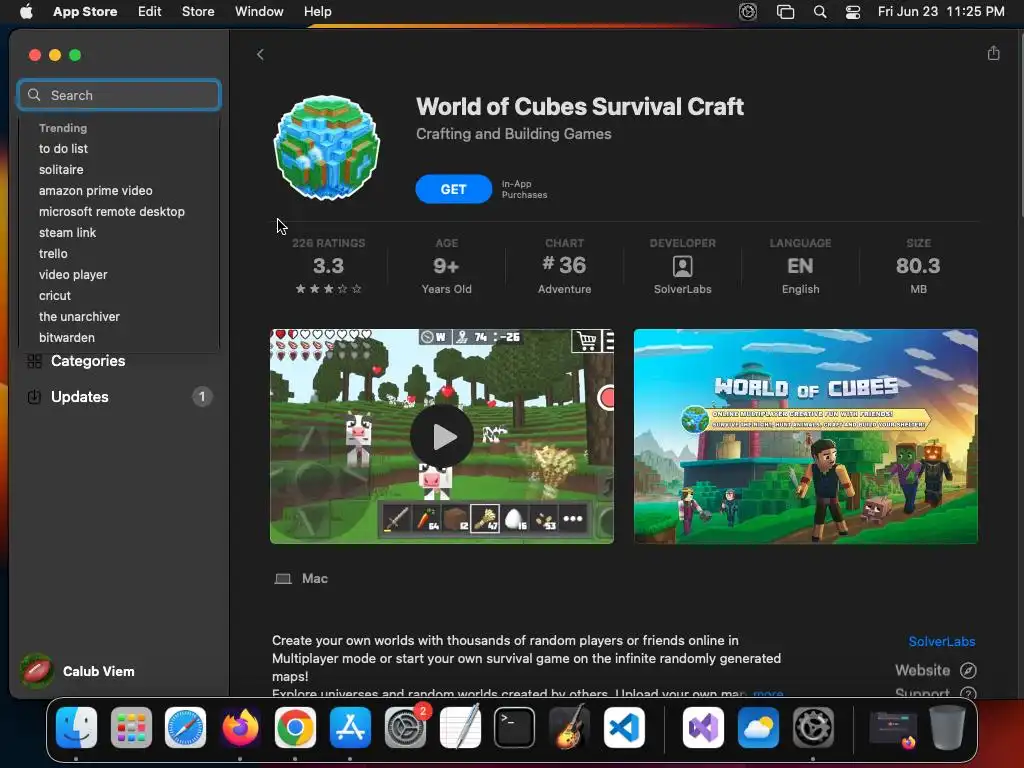Open System Preferences with badge
This screenshot has width=1024, height=768.
tap(406, 727)
